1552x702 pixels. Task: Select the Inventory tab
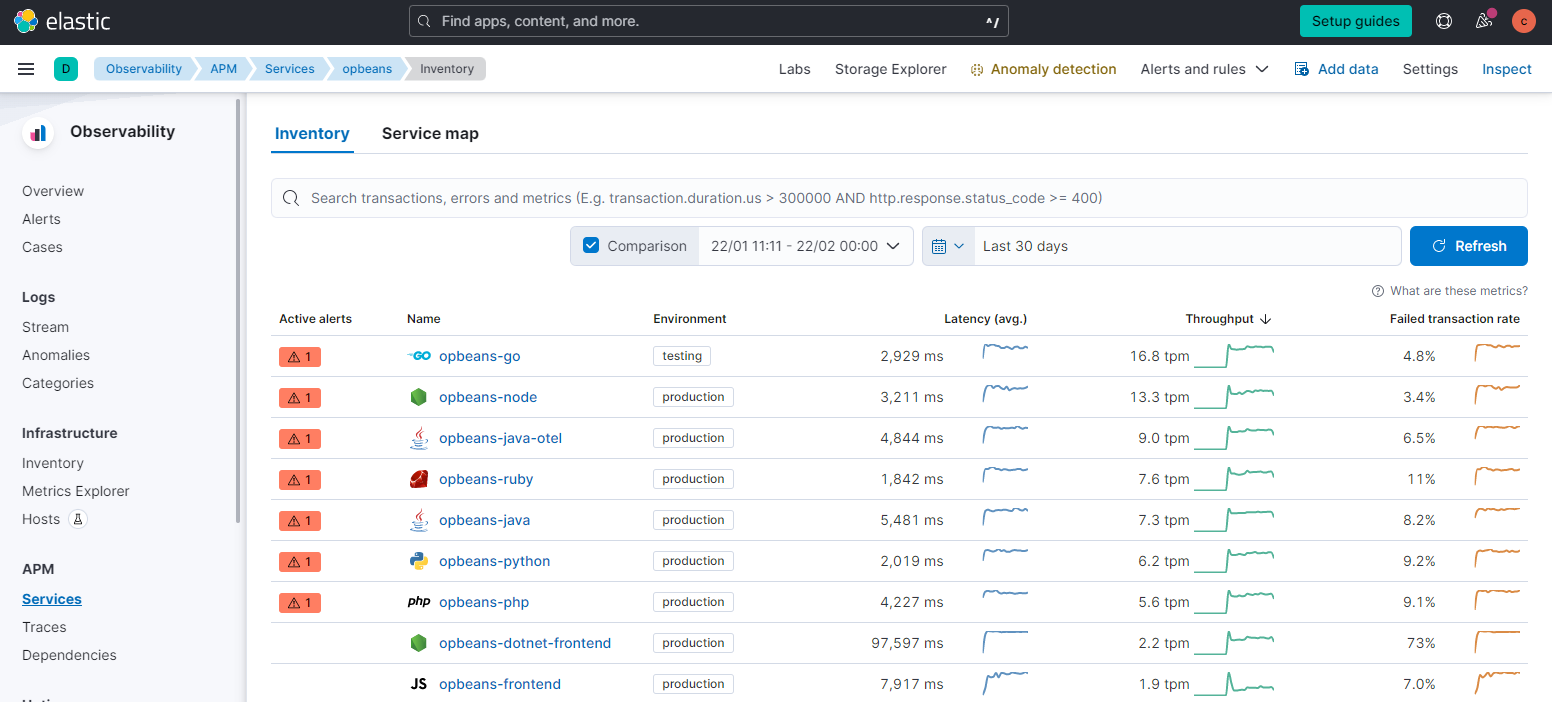[312, 134]
